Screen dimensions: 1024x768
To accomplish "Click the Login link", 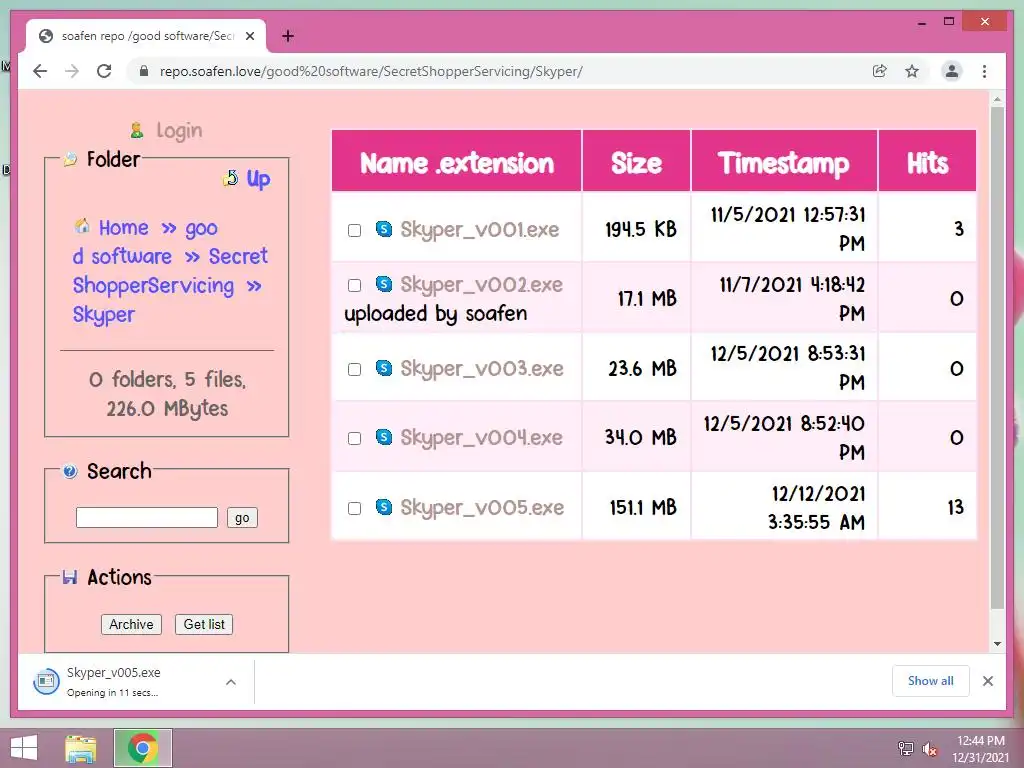I will [179, 131].
